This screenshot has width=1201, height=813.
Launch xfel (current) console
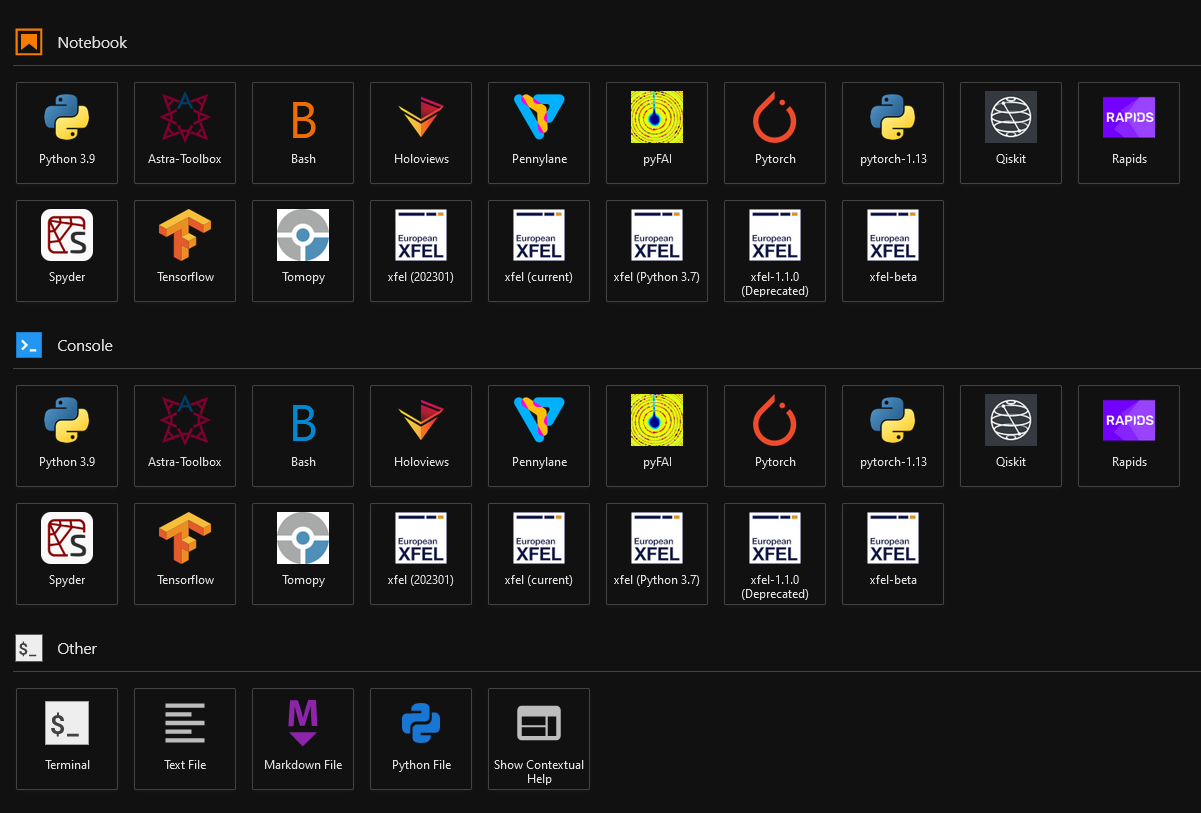tap(539, 553)
